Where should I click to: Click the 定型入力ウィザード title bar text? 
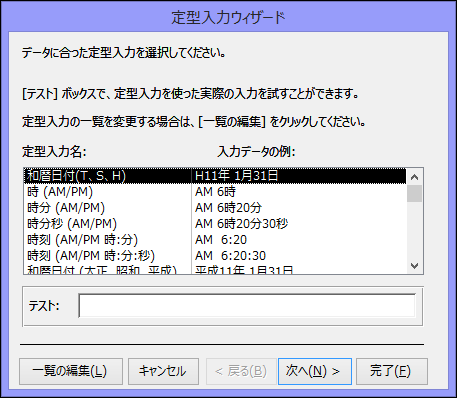pyautogui.click(x=228, y=17)
